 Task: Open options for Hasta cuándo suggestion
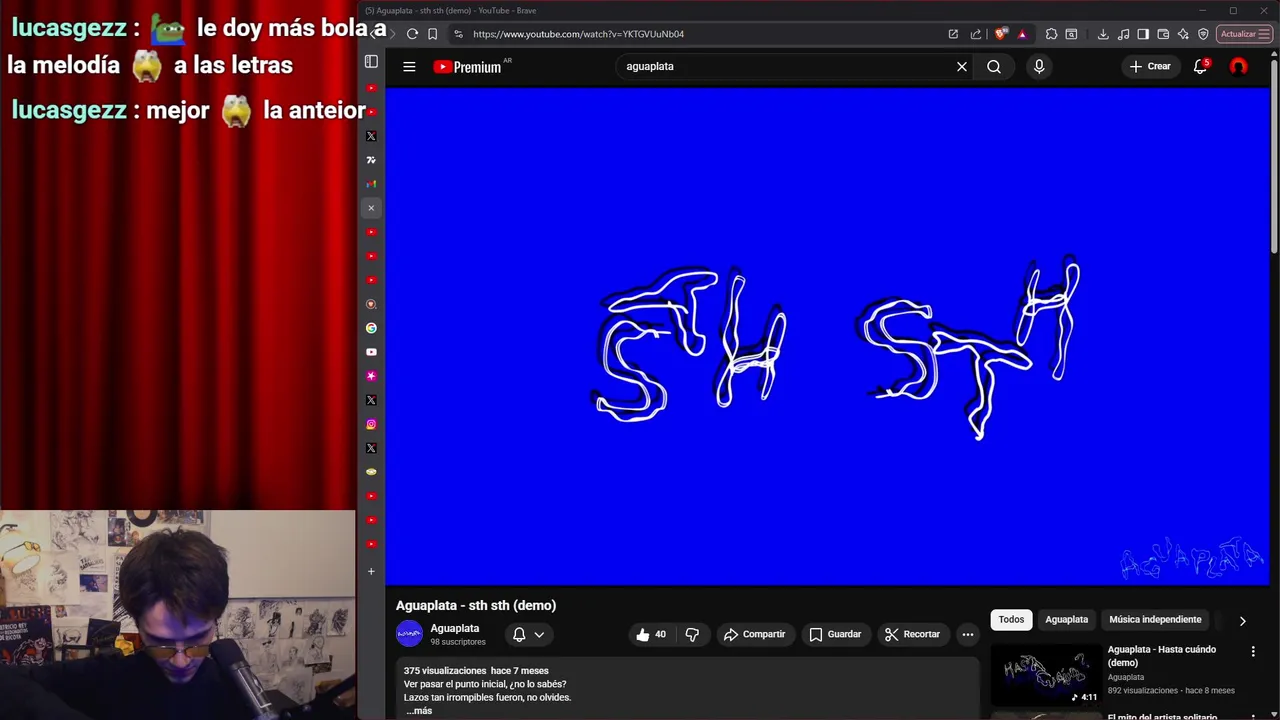click(1253, 651)
